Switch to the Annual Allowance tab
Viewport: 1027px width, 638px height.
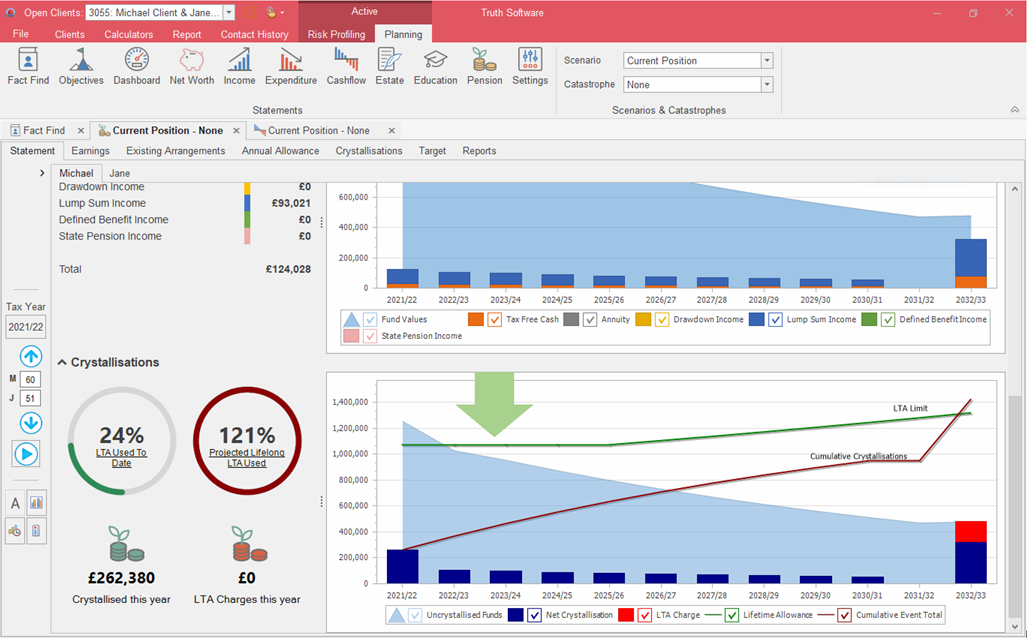tap(280, 151)
